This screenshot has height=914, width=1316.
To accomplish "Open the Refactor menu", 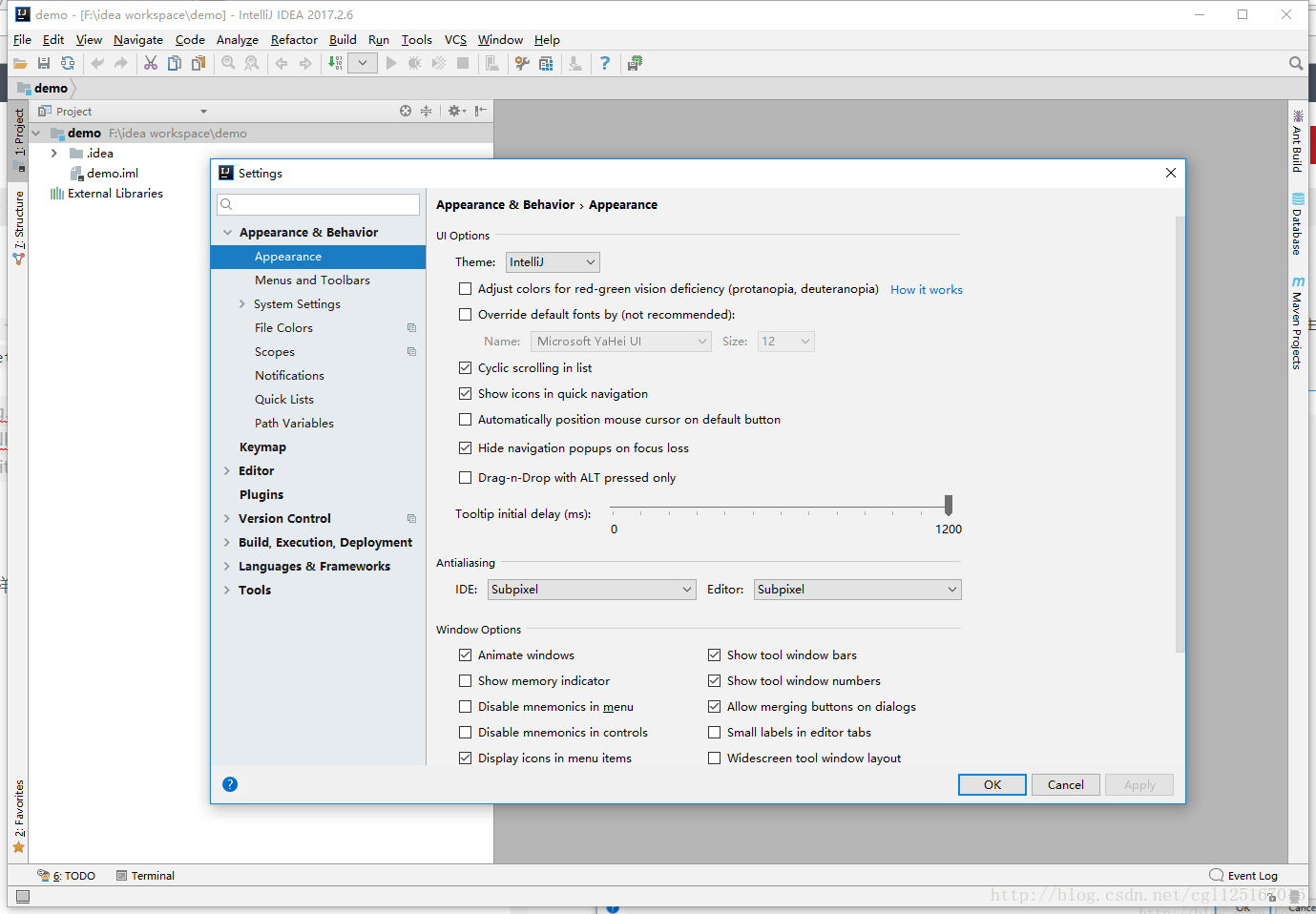I will click(294, 39).
